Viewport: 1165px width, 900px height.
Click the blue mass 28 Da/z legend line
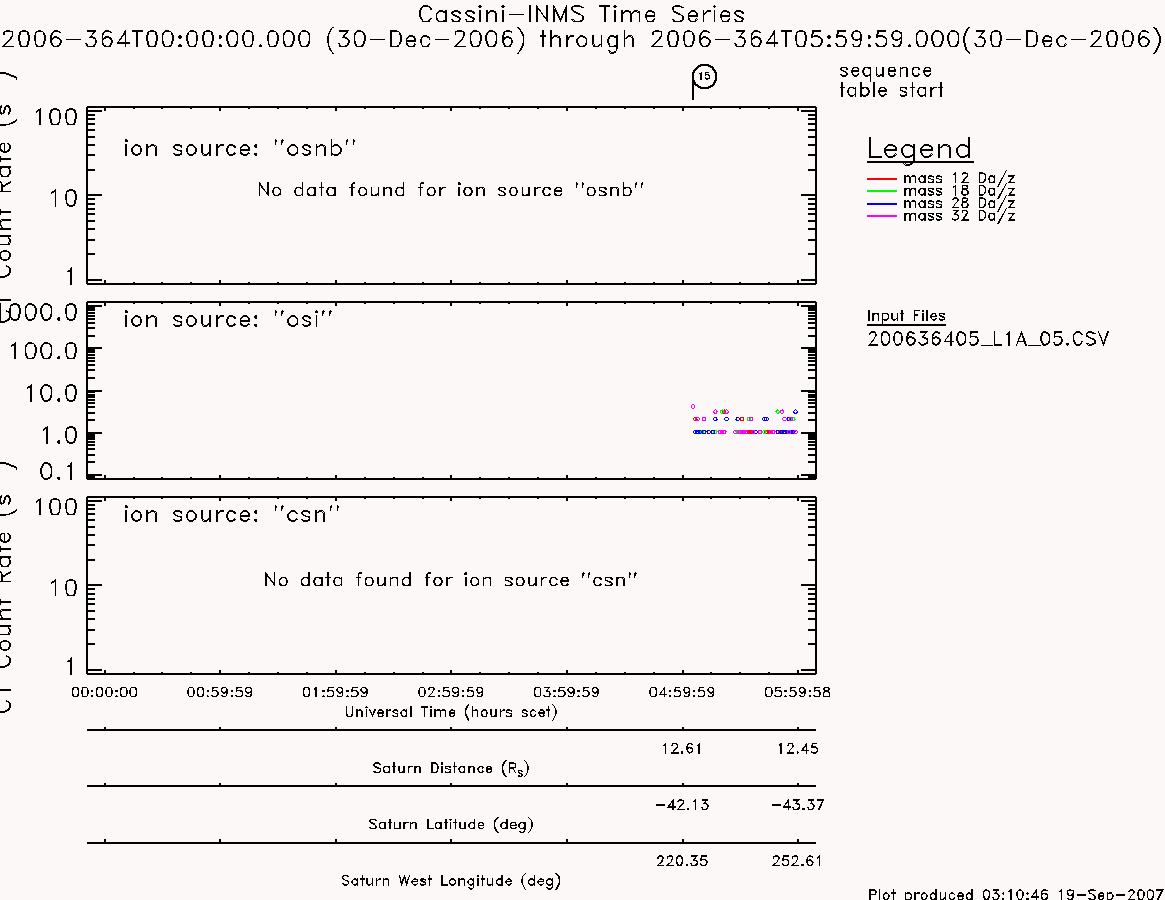click(883, 204)
